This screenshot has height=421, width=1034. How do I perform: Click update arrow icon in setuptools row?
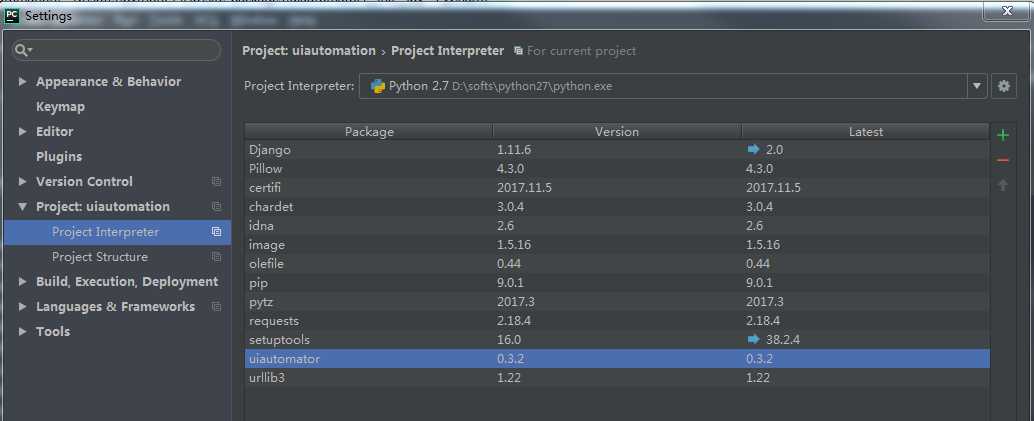pos(754,339)
